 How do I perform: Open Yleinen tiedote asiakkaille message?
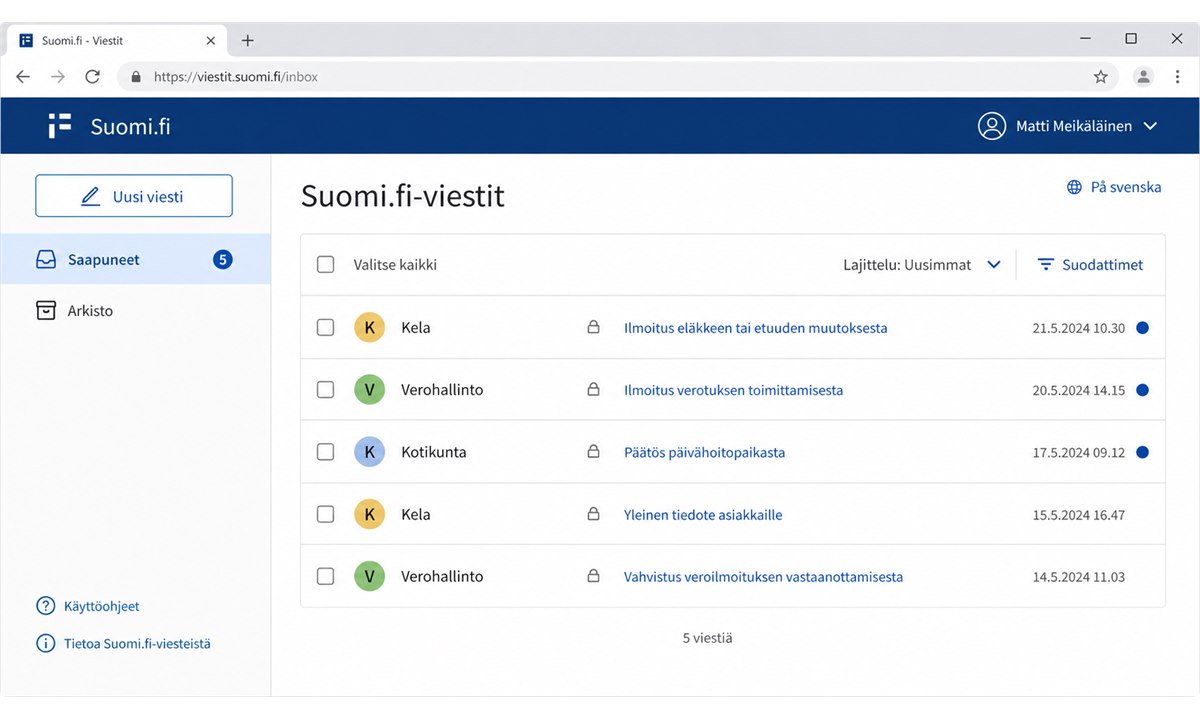coord(703,515)
